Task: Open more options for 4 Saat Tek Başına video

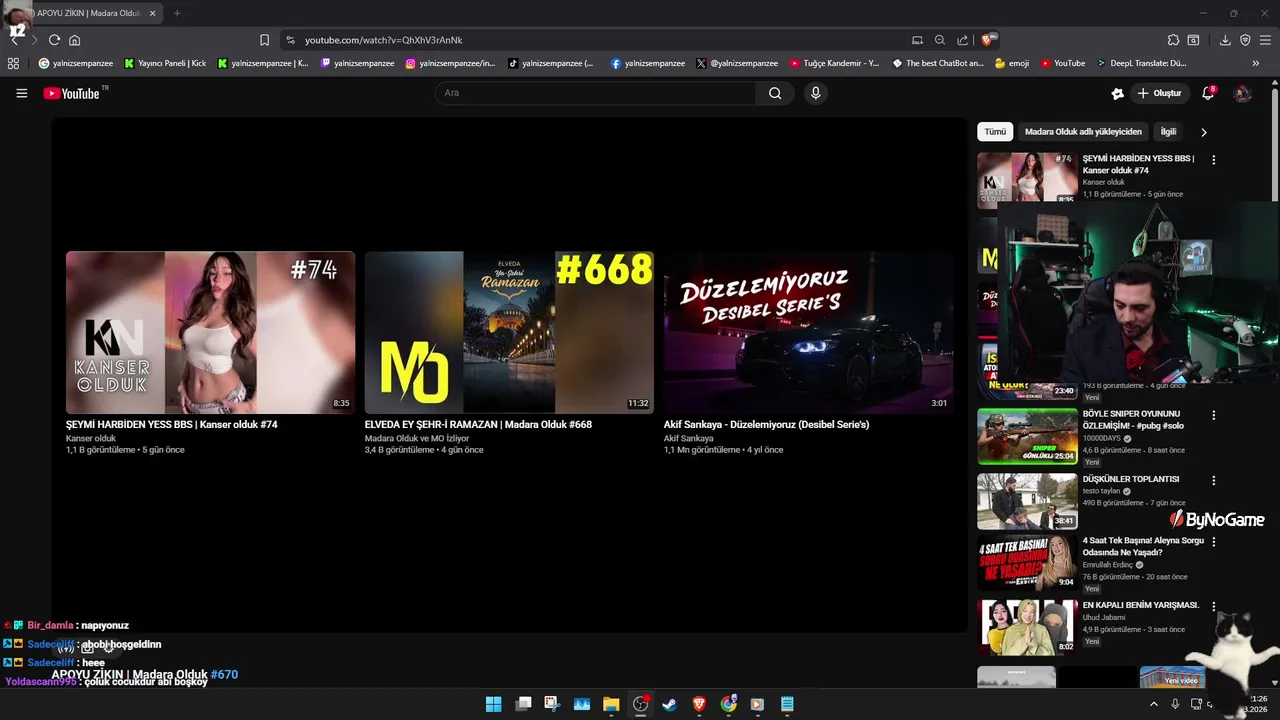Action: (1214, 542)
